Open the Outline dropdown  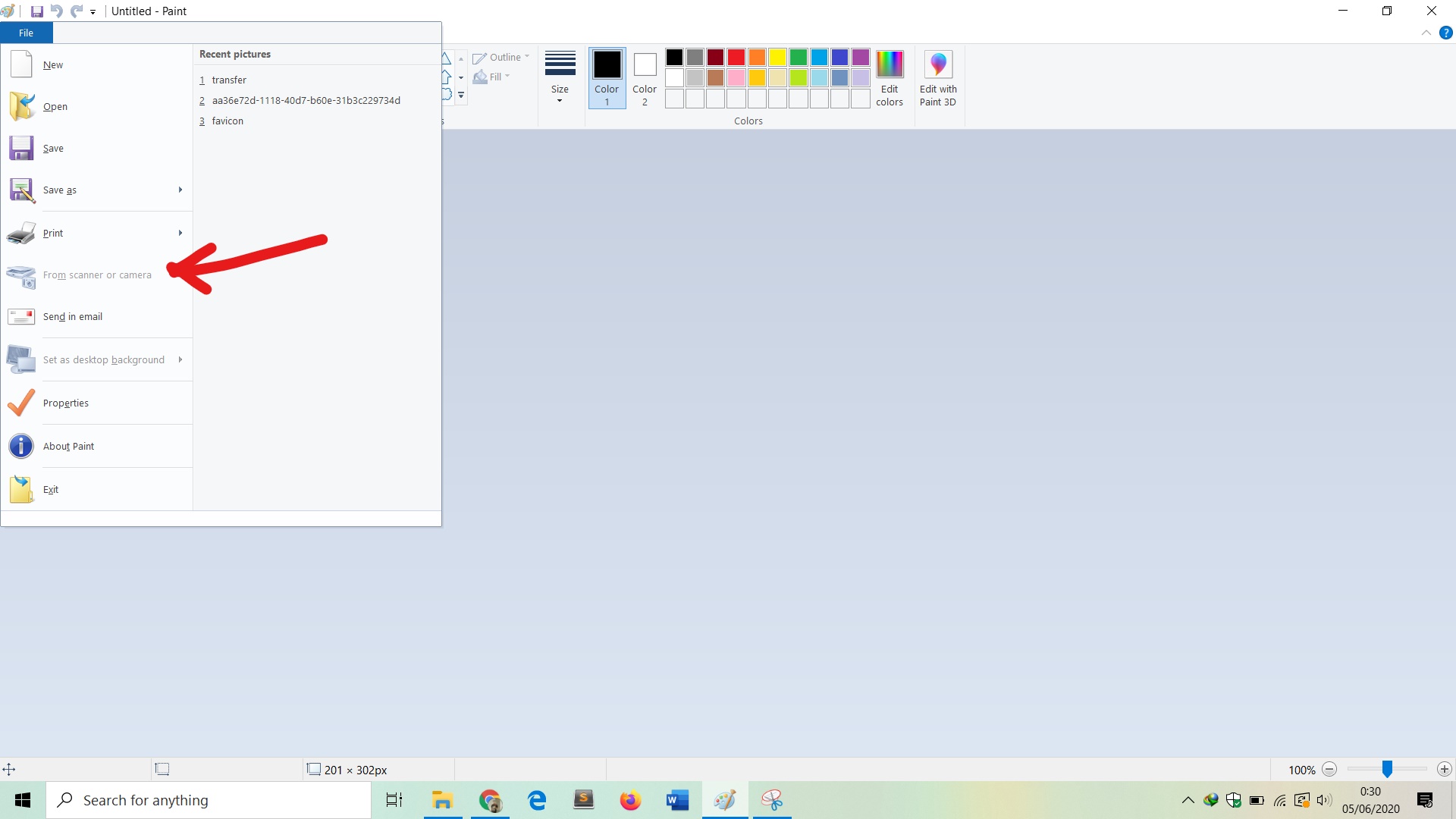pos(501,58)
